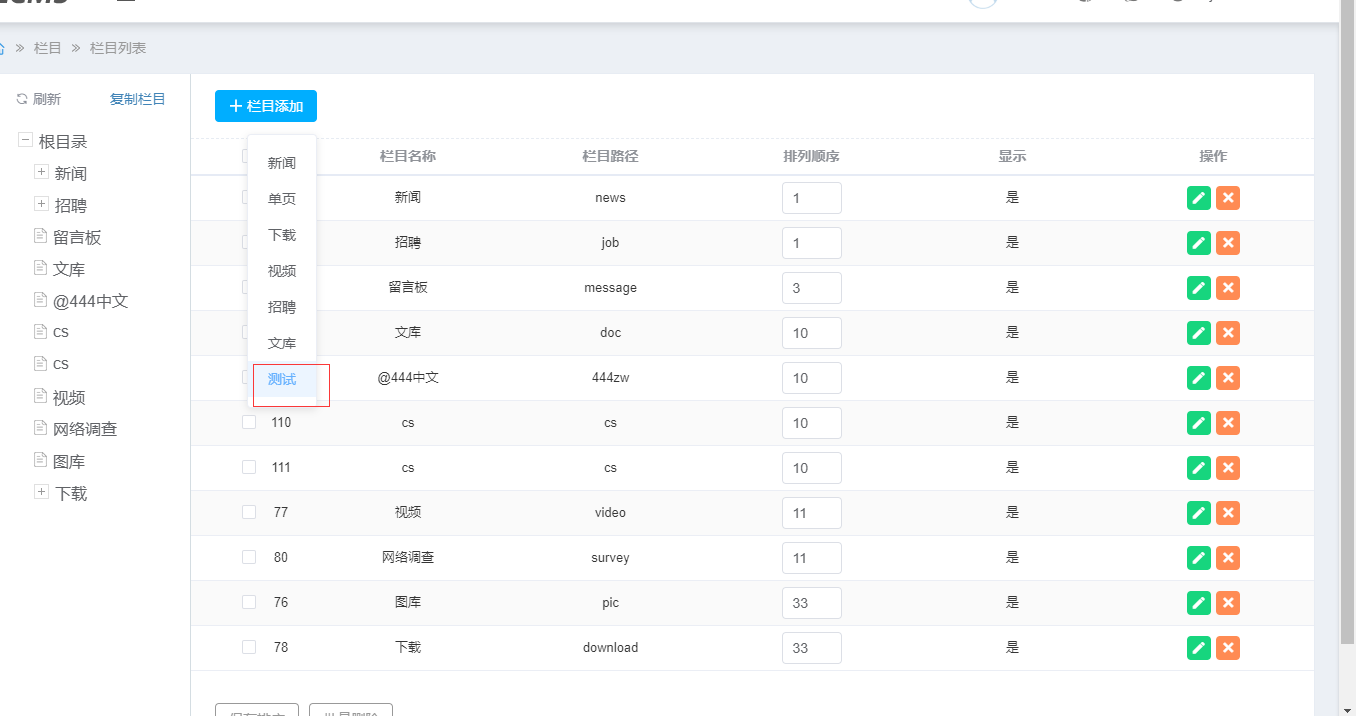
Task: Delete the 文库 doc row
Action: (x=1229, y=333)
